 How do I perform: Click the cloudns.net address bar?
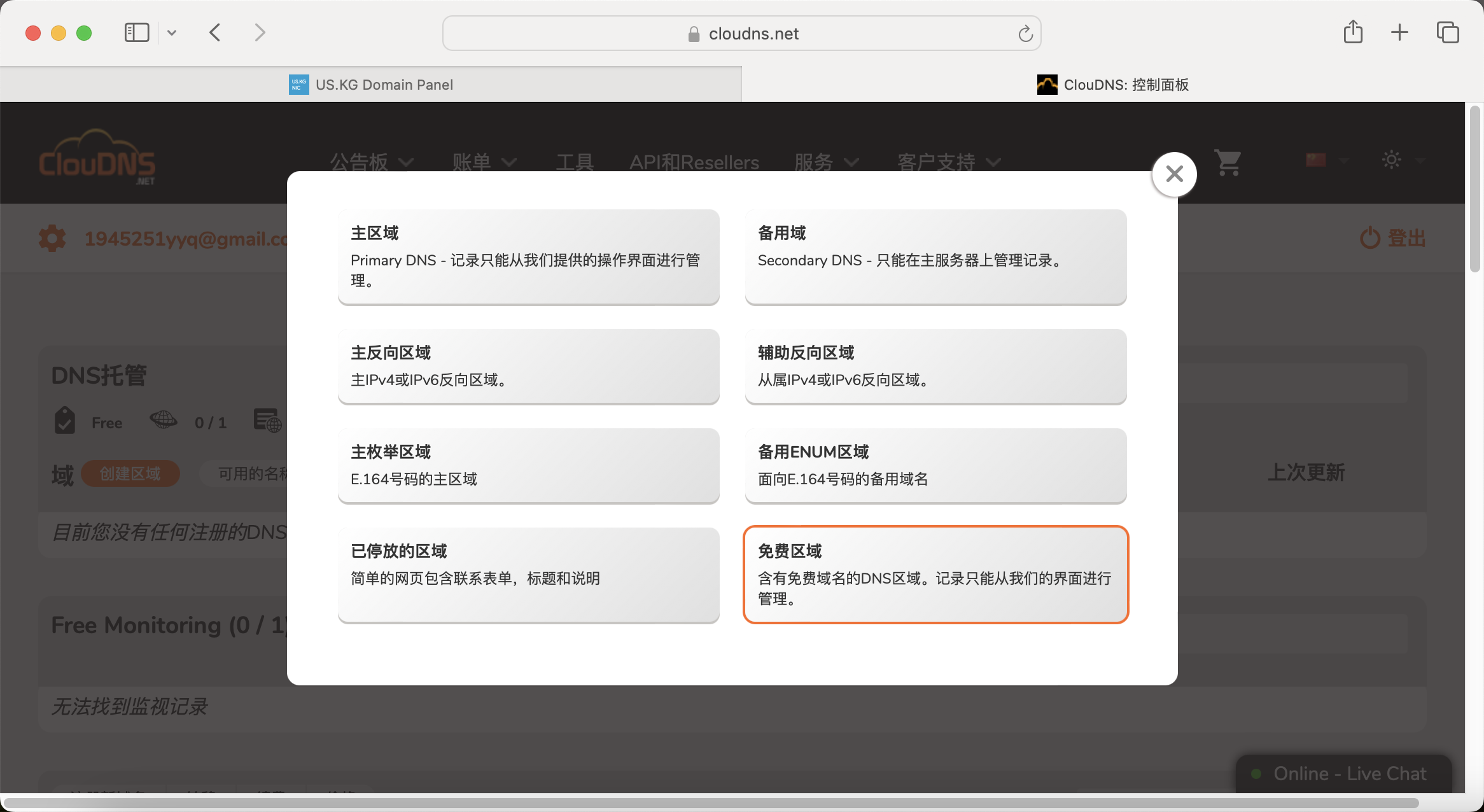click(x=741, y=33)
